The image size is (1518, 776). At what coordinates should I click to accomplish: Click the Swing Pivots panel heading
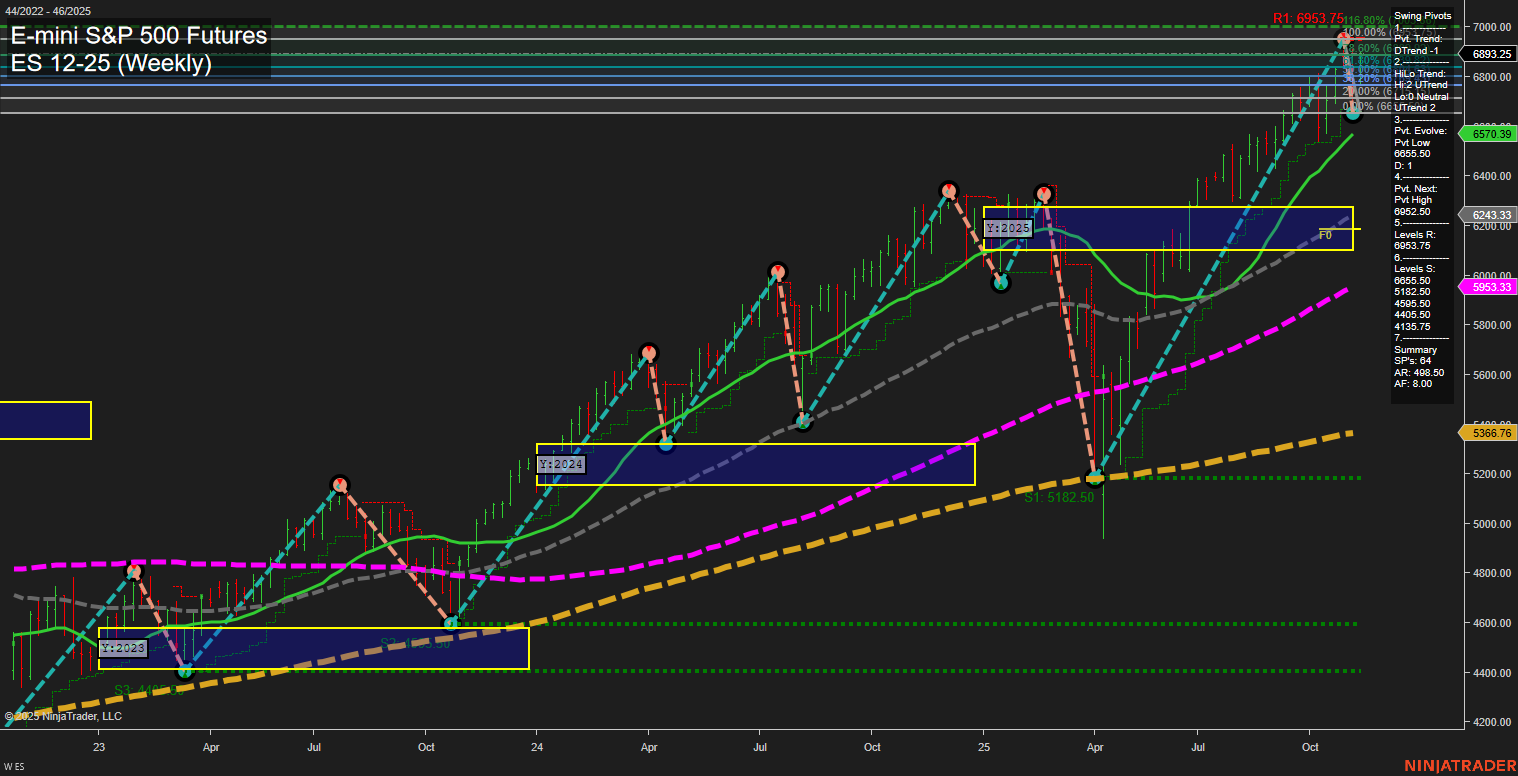[x=1422, y=16]
